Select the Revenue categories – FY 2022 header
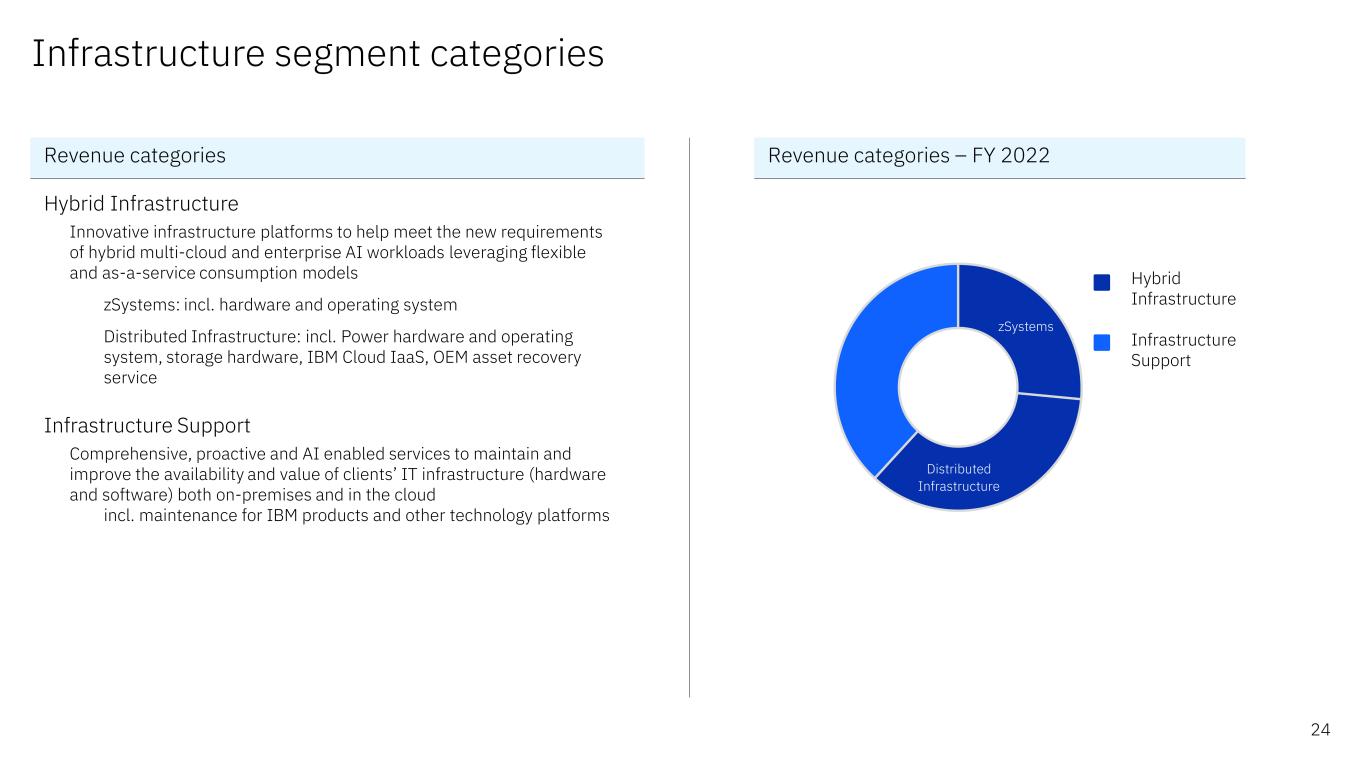This screenshot has width=1365, height=768. coord(999,156)
